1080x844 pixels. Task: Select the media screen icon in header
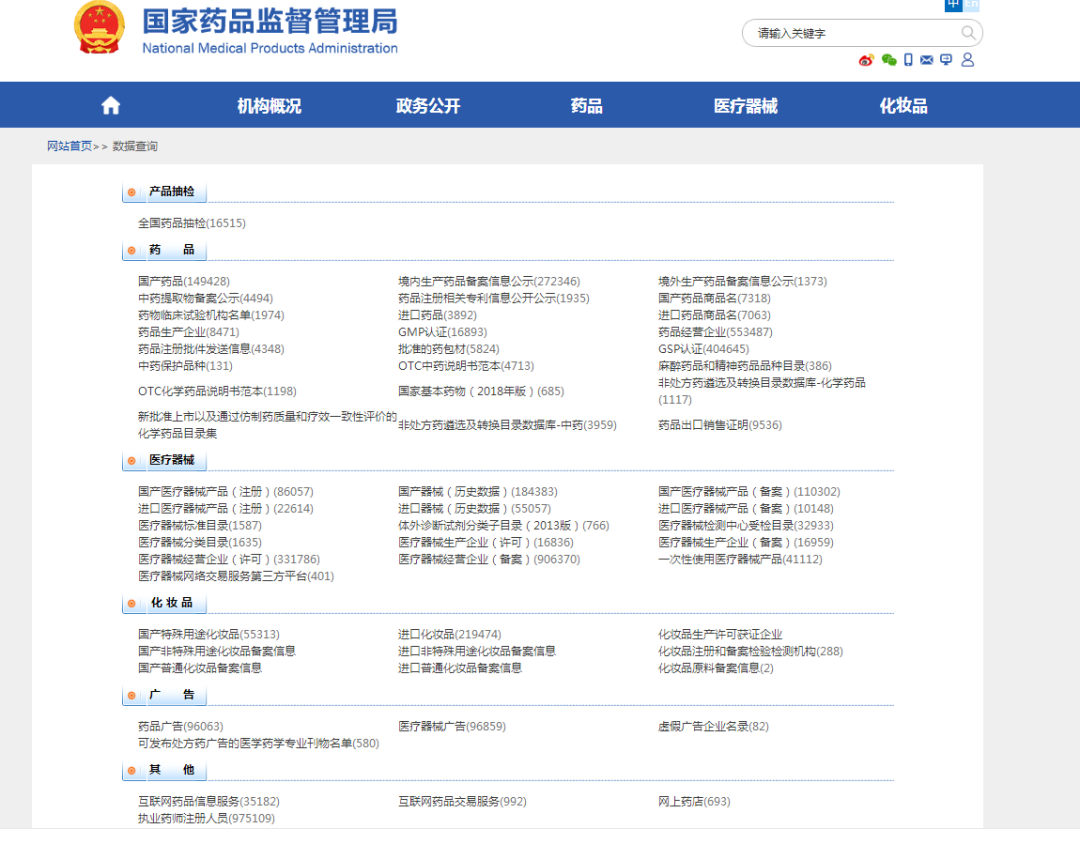(946, 60)
